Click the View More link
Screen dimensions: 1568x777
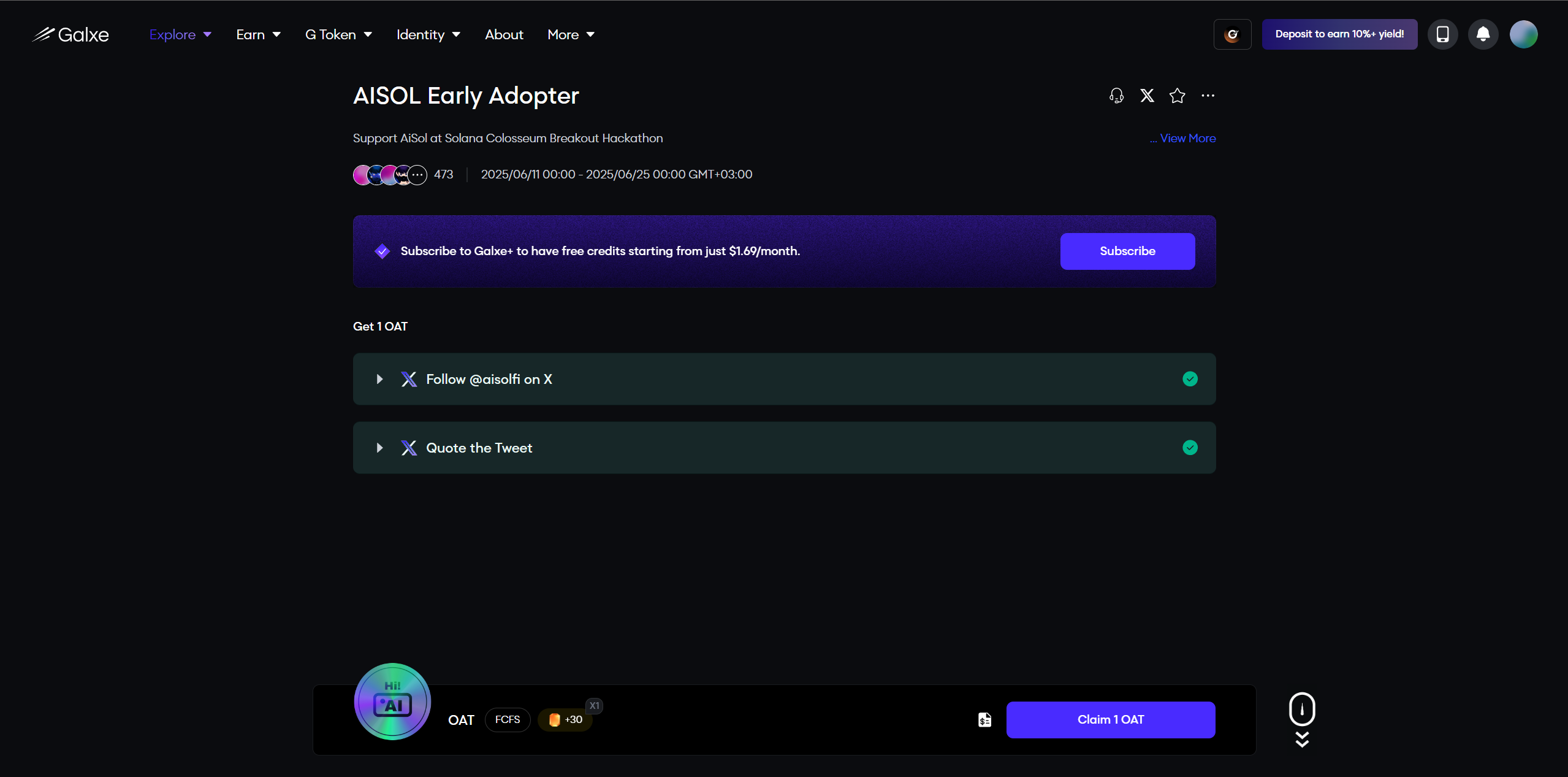coord(1188,138)
